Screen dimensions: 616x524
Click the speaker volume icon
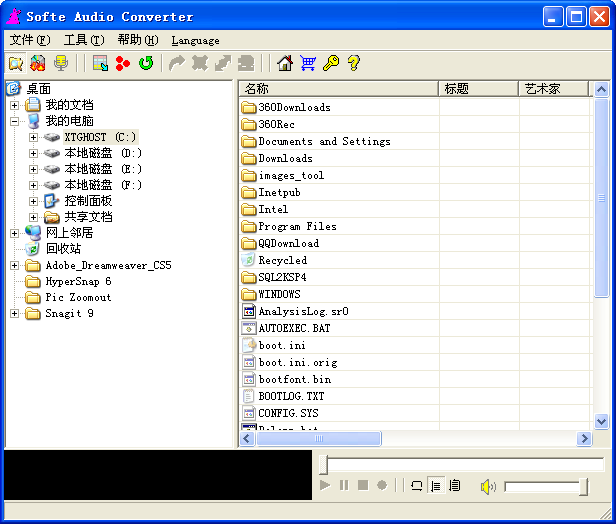click(488, 486)
